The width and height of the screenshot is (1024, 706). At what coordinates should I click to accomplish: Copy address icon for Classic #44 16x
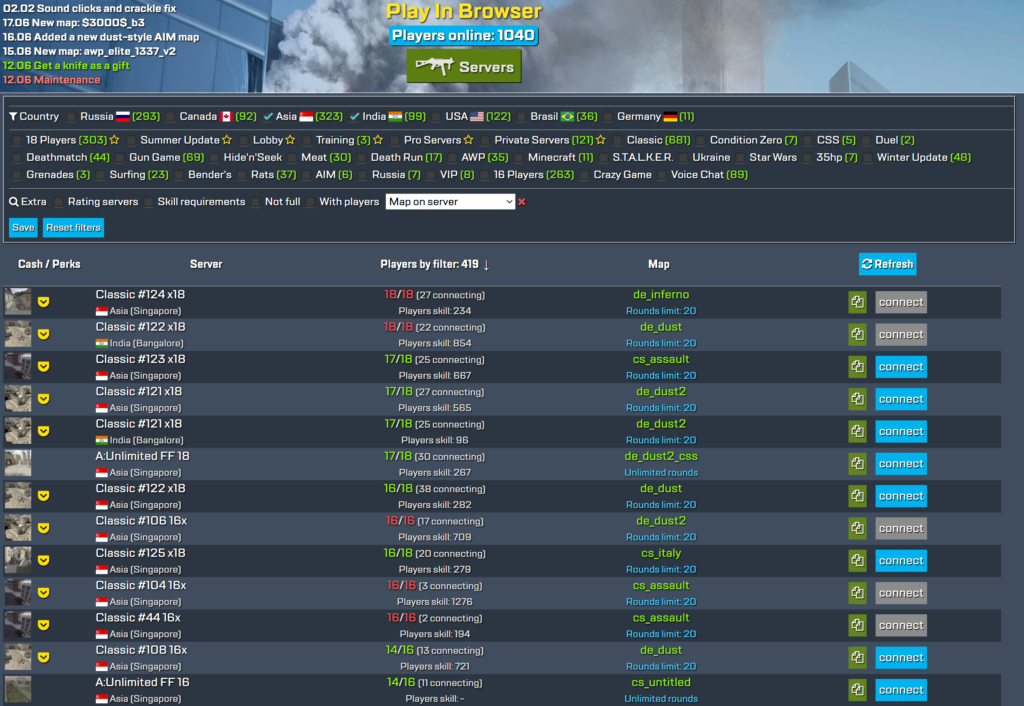pos(857,625)
